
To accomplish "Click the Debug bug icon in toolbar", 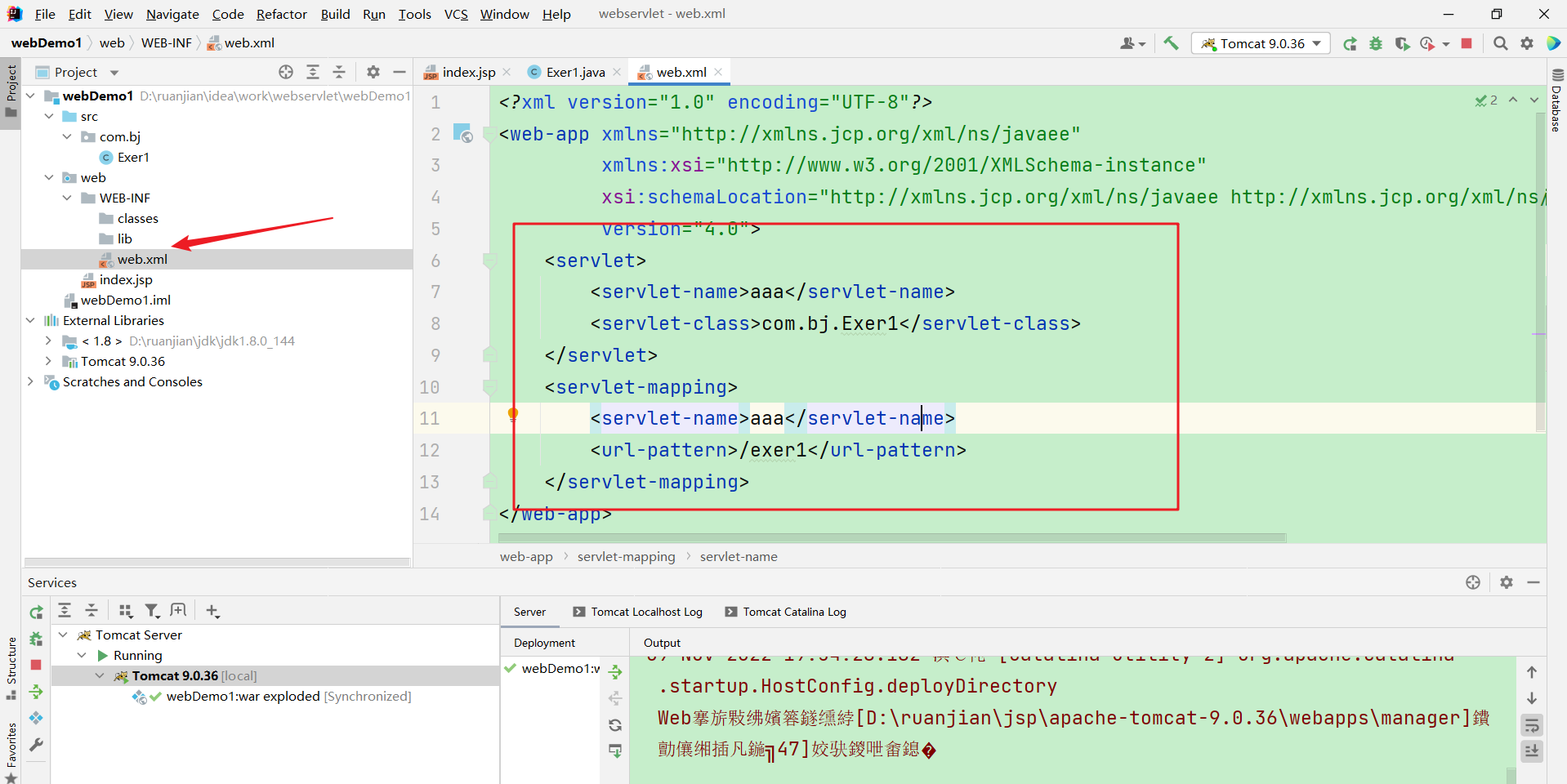I will pos(1376,43).
